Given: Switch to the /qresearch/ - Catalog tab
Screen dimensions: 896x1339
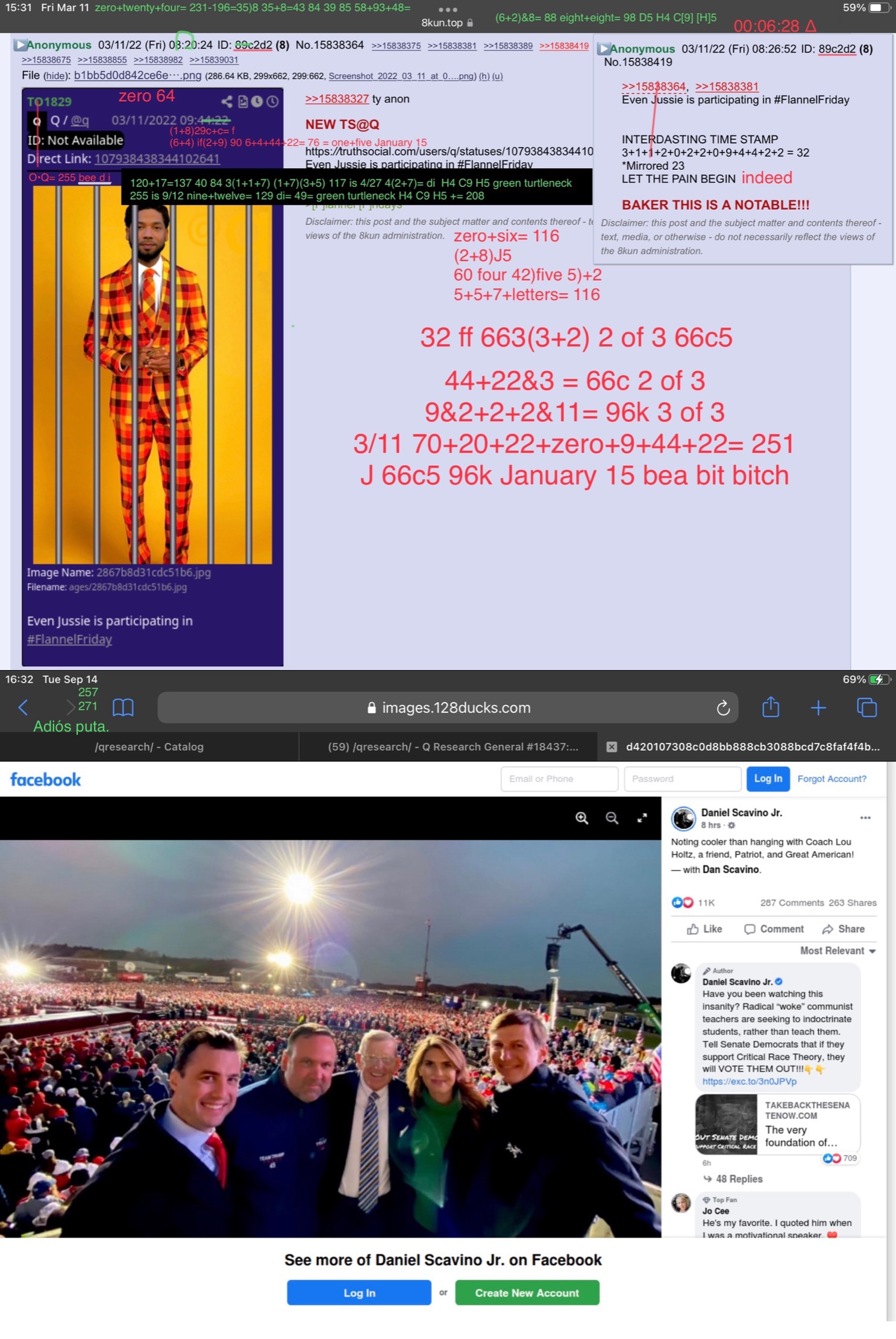Looking at the screenshot, I should click(x=149, y=747).
